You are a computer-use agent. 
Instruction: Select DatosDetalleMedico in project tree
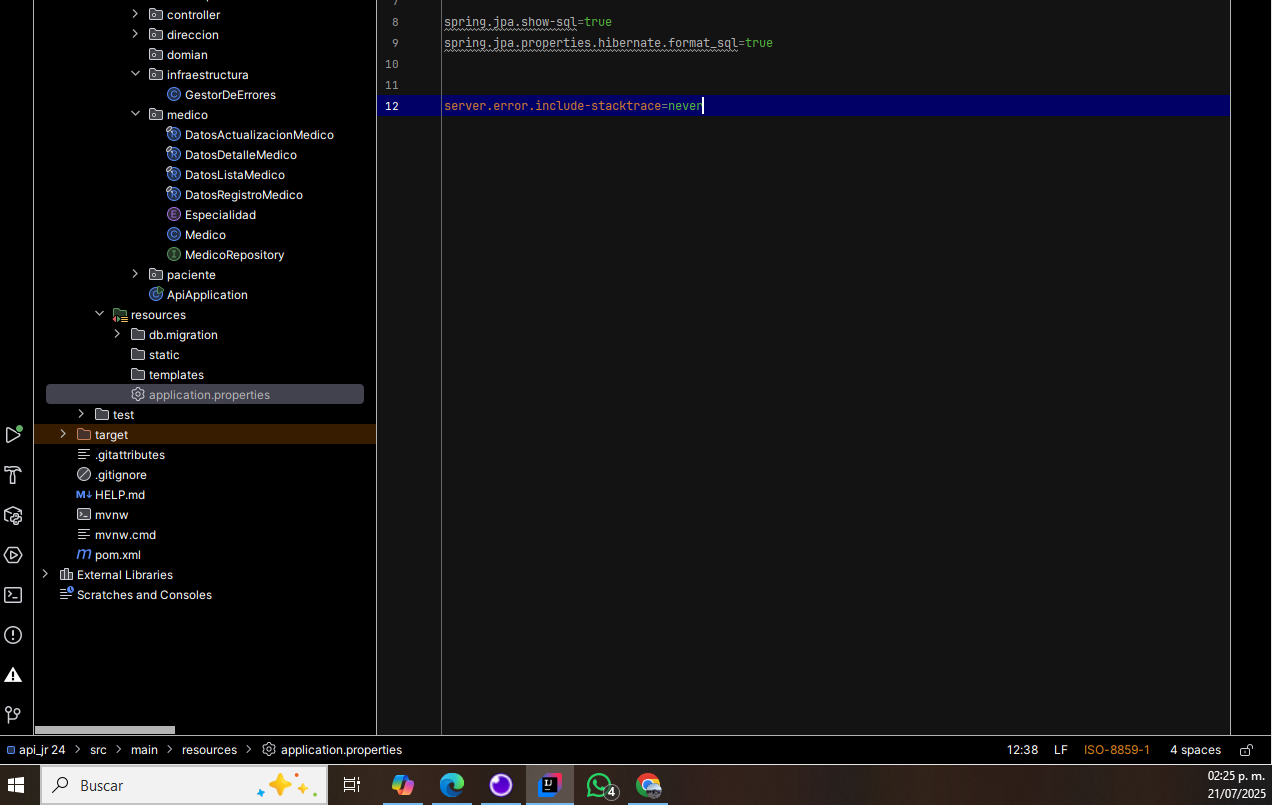click(241, 155)
